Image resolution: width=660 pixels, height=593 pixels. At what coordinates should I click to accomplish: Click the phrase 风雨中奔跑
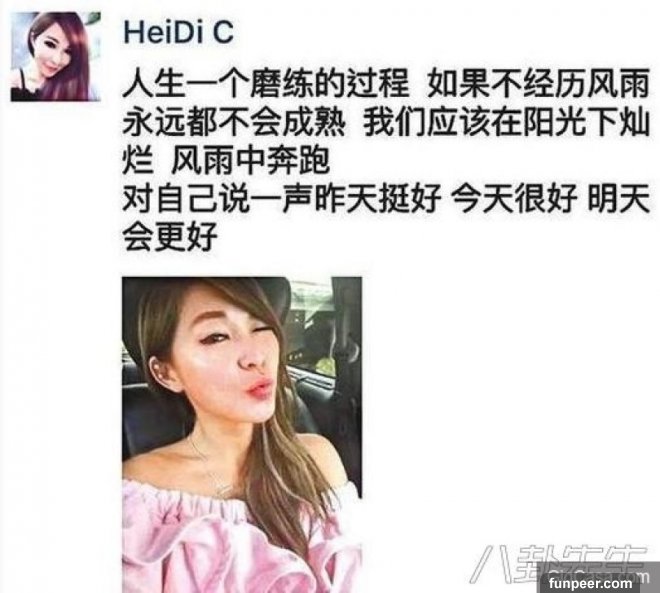pos(250,160)
